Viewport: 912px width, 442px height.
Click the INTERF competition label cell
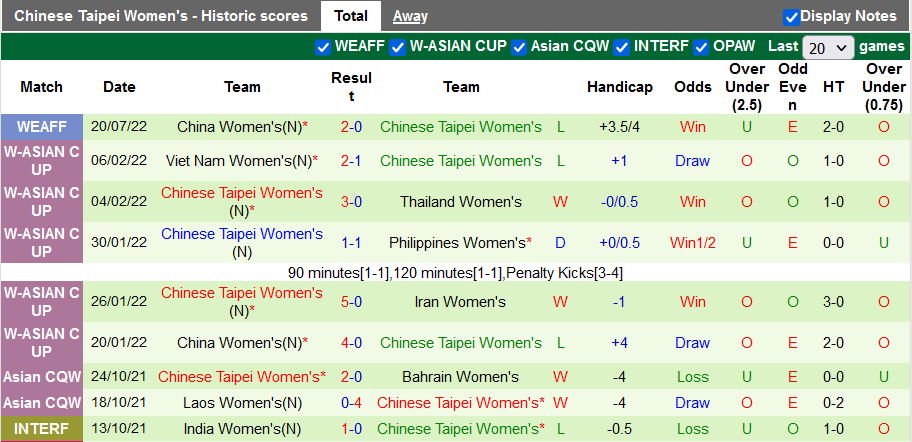point(42,429)
